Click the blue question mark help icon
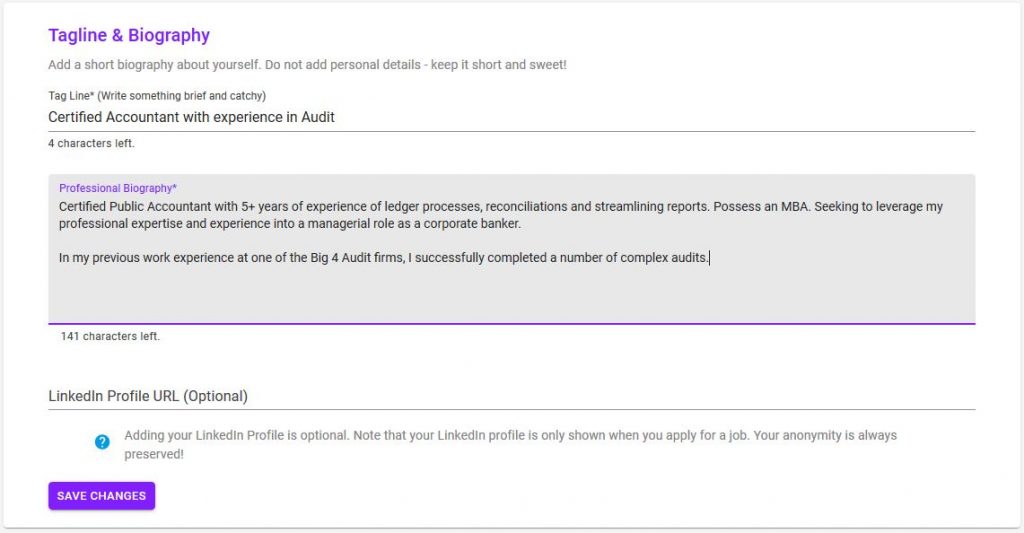 click(x=102, y=442)
